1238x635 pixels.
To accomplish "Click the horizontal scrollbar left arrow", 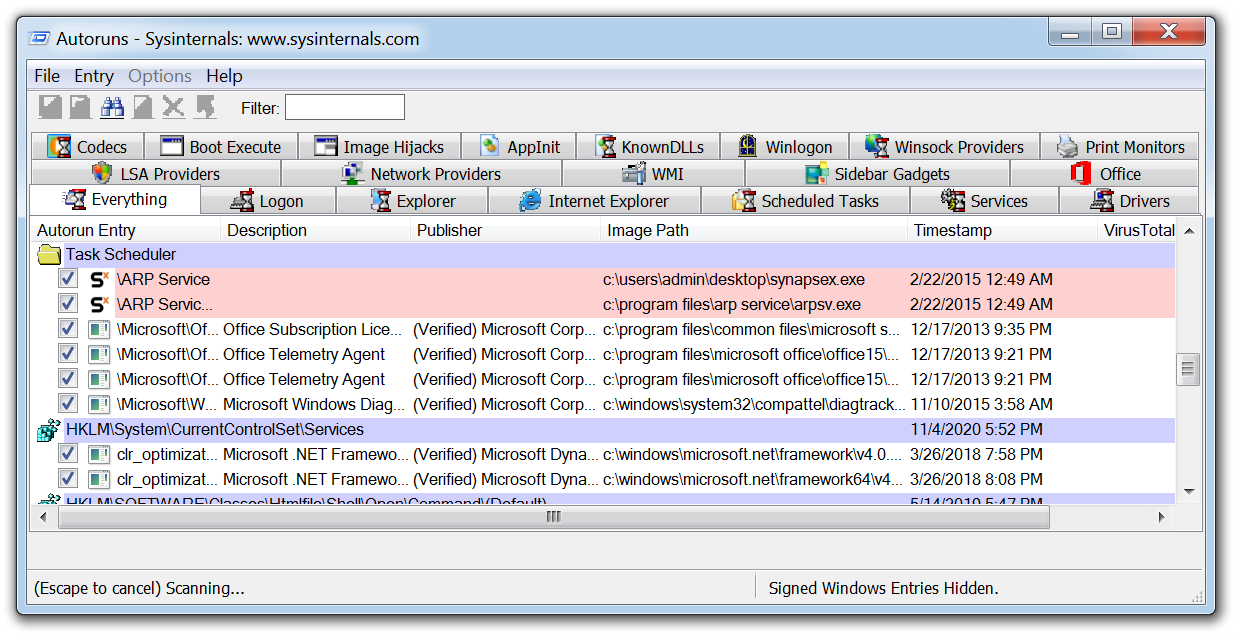I will click(44, 517).
